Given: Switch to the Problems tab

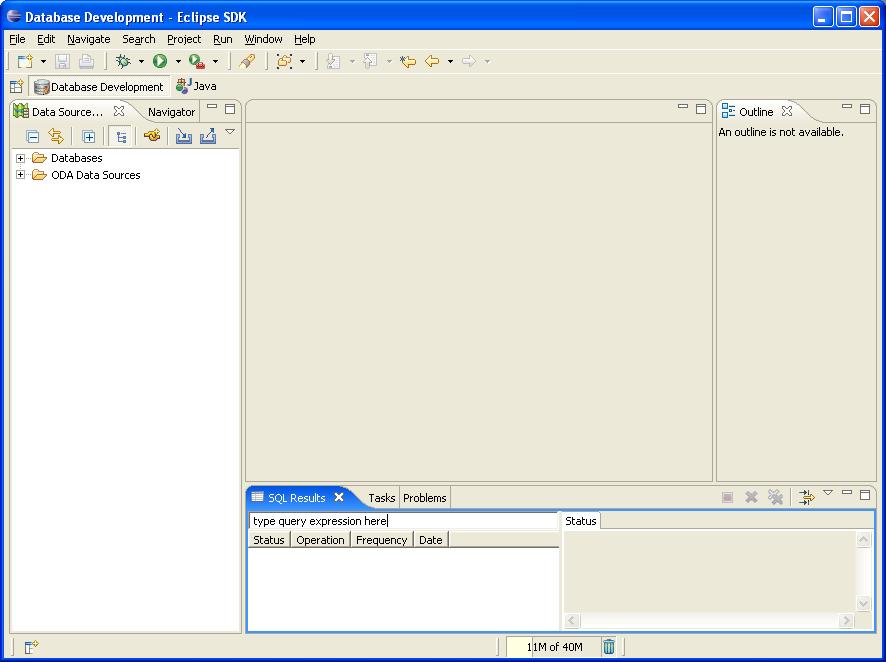Looking at the screenshot, I should [425, 498].
